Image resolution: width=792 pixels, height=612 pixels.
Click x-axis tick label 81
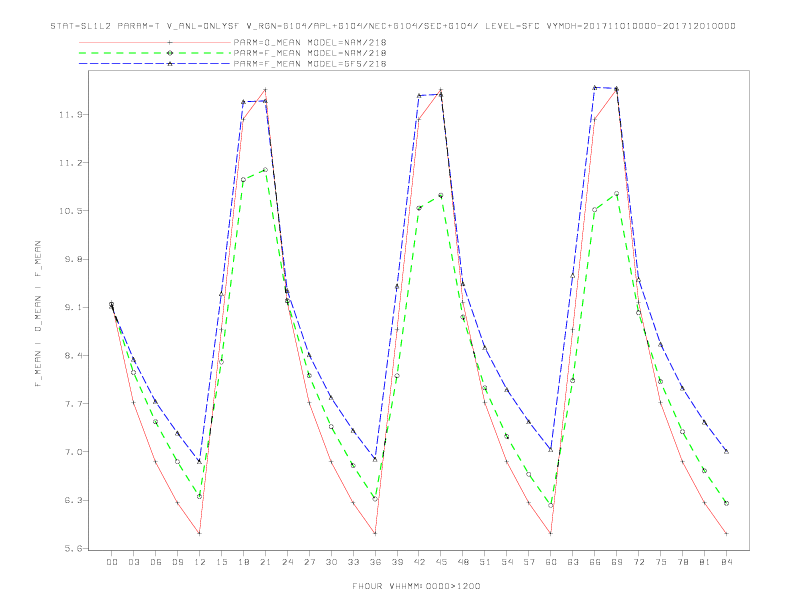coord(705,562)
